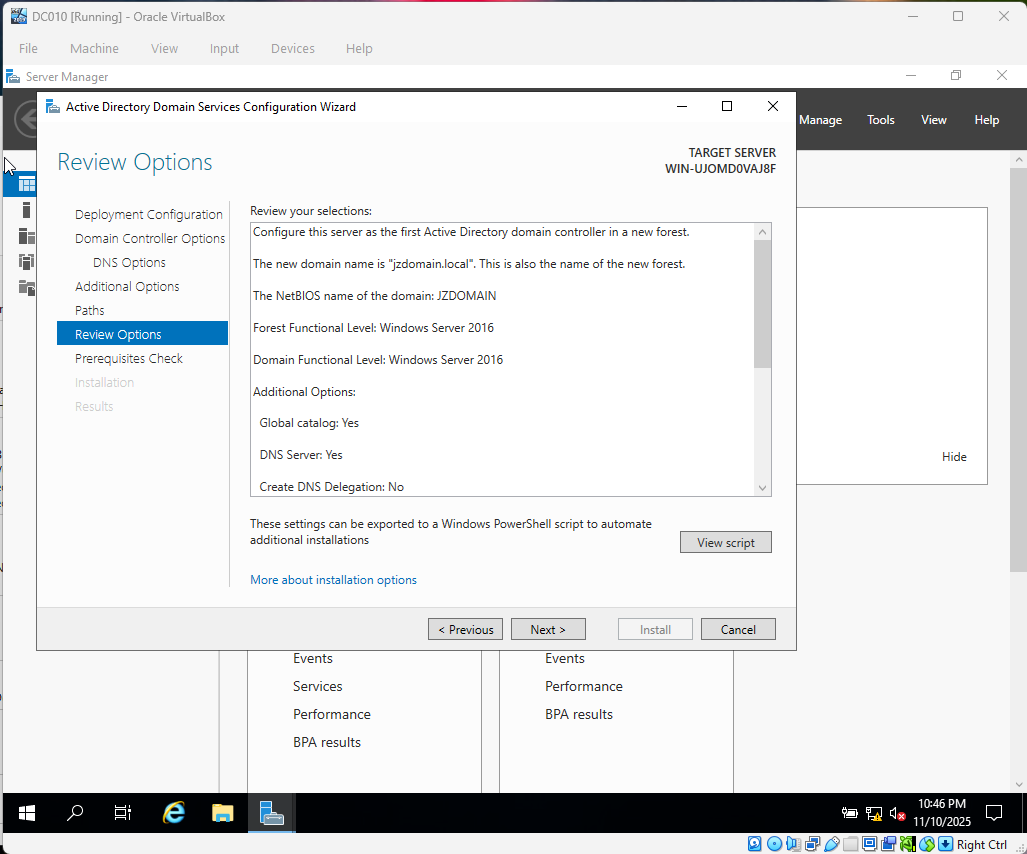
Task: Click the View script button
Action: click(x=725, y=542)
